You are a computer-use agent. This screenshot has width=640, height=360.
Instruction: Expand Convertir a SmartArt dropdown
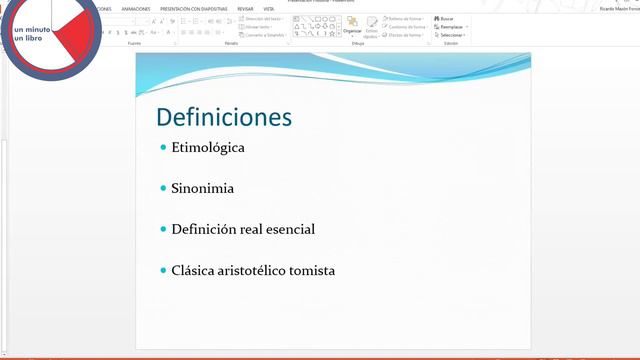click(286, 35)
